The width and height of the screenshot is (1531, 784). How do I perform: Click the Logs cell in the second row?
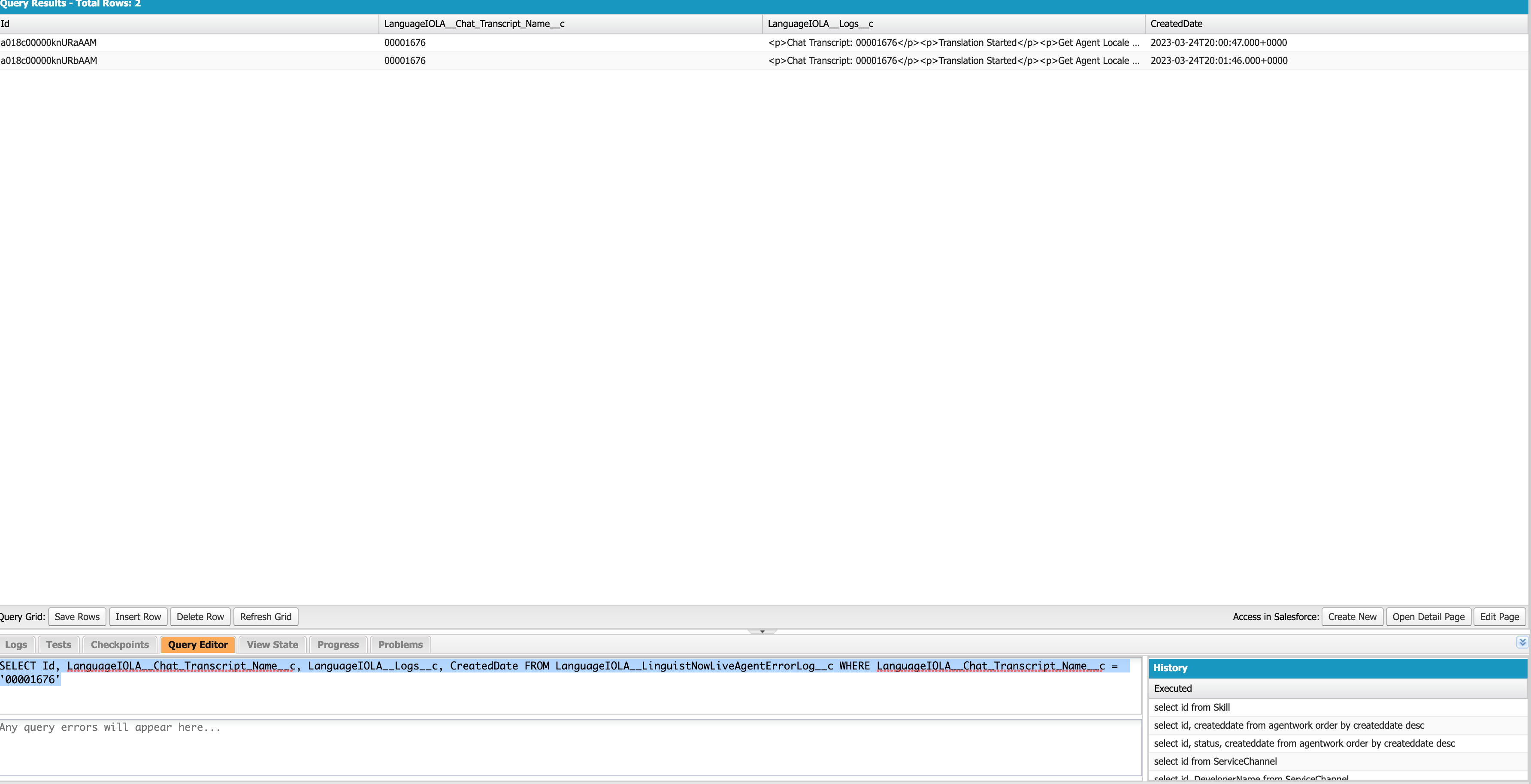click(953, 60)
